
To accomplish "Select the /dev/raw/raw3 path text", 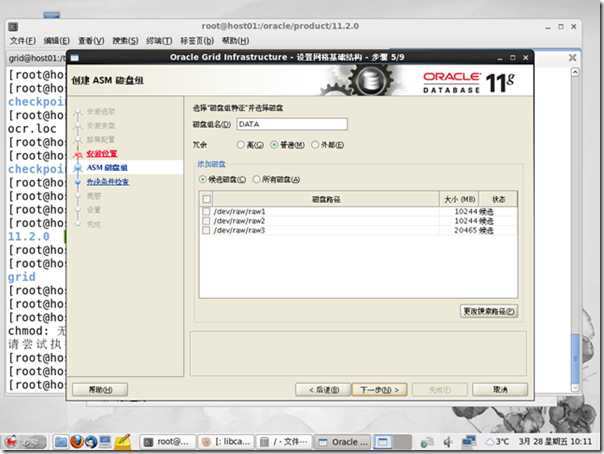I will (x=240, y=230).
